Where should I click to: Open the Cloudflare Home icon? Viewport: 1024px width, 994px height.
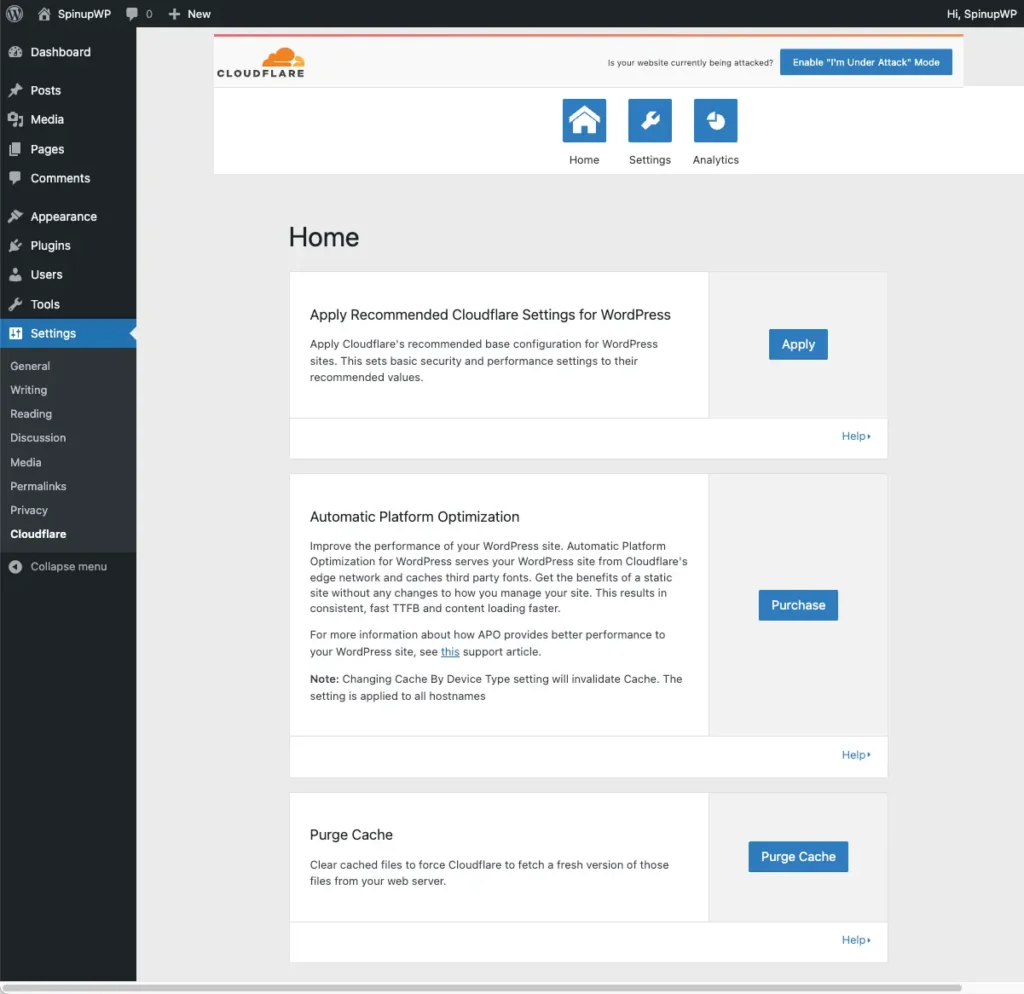[x=584, y=119]
